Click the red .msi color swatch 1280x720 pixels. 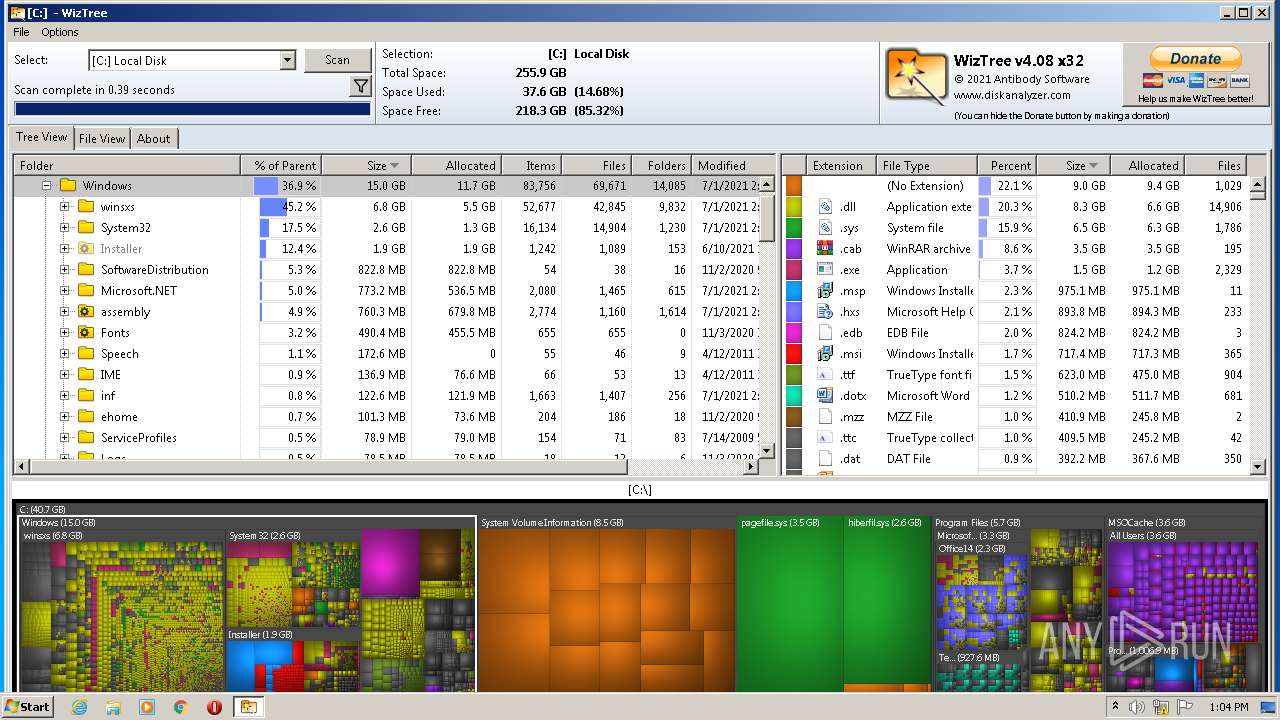coord(794,354)
